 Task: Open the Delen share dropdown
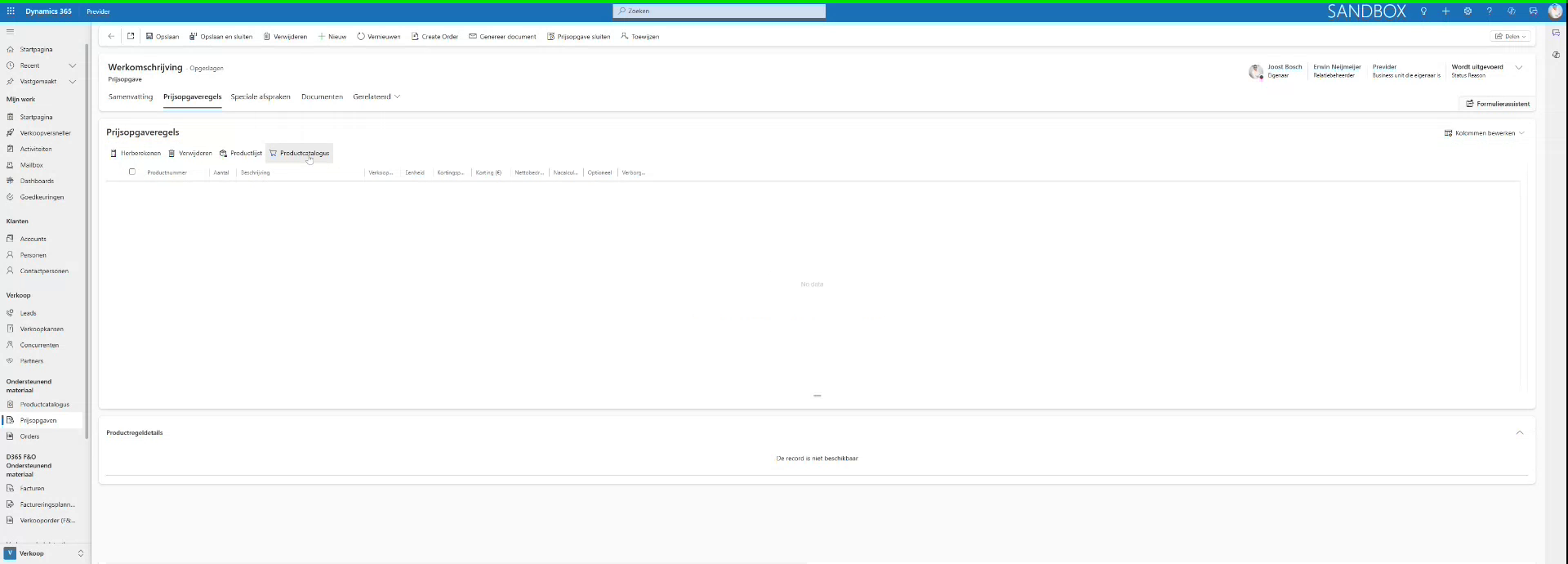tap(1510, 37)
